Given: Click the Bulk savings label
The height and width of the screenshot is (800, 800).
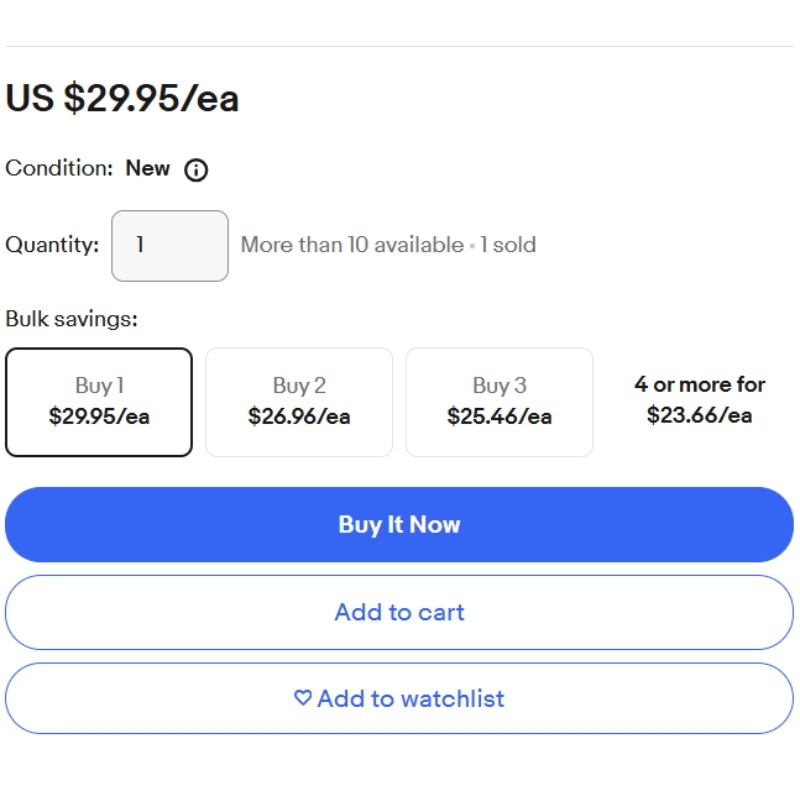Looking at the screenshot, I should click(x=71, y=319).
